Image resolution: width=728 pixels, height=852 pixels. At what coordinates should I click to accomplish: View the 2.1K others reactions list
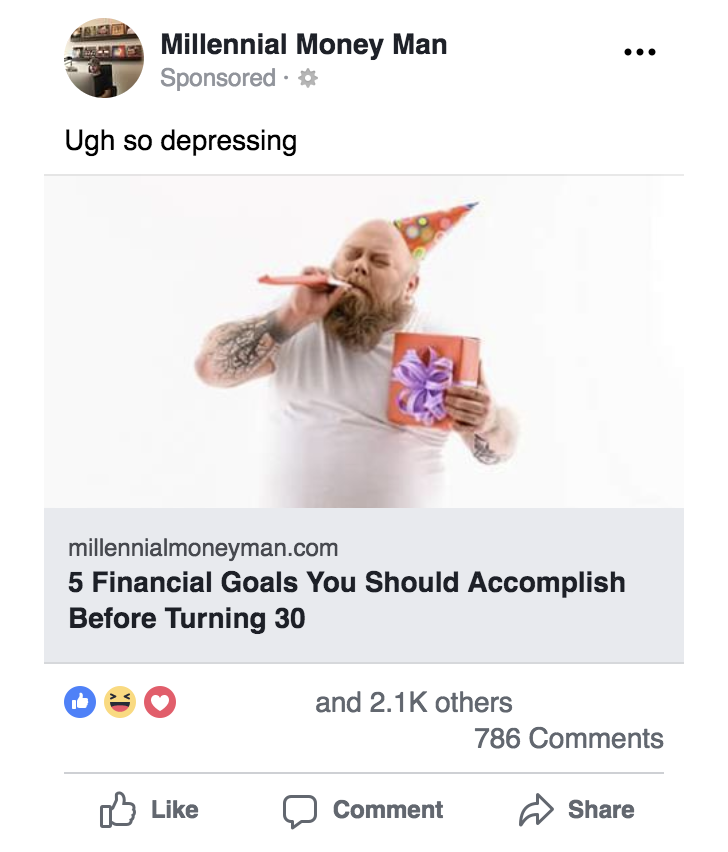[413, 703]
